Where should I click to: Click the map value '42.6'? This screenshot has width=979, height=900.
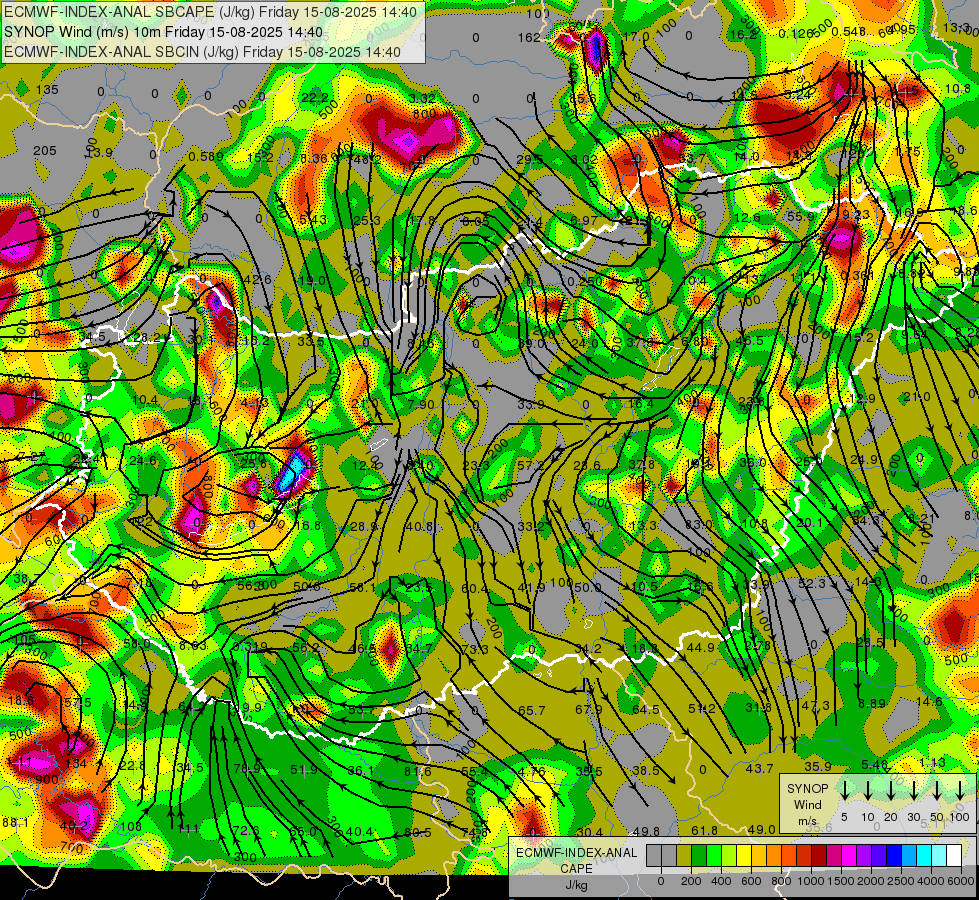pos(258,279)
